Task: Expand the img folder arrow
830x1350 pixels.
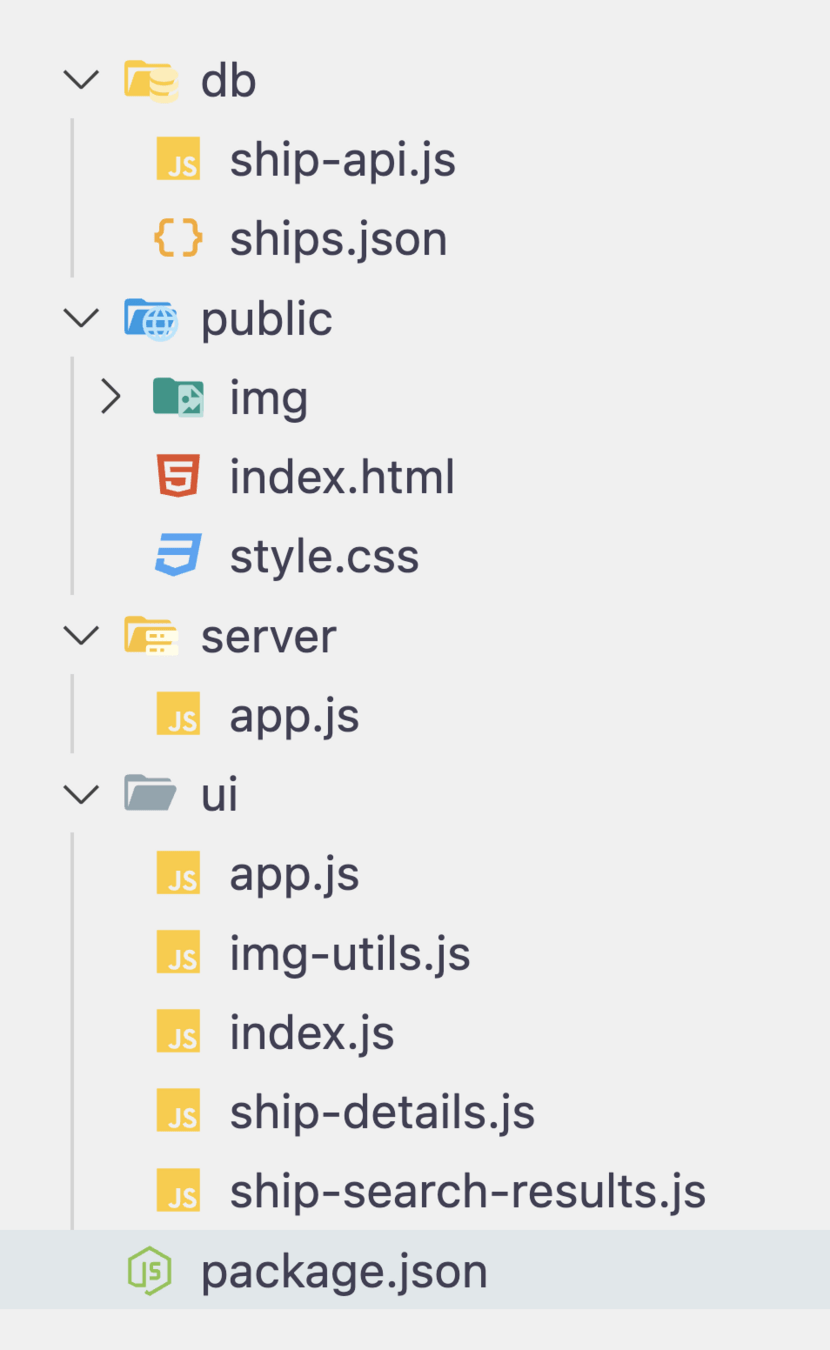Action: (x=111, y=398)
